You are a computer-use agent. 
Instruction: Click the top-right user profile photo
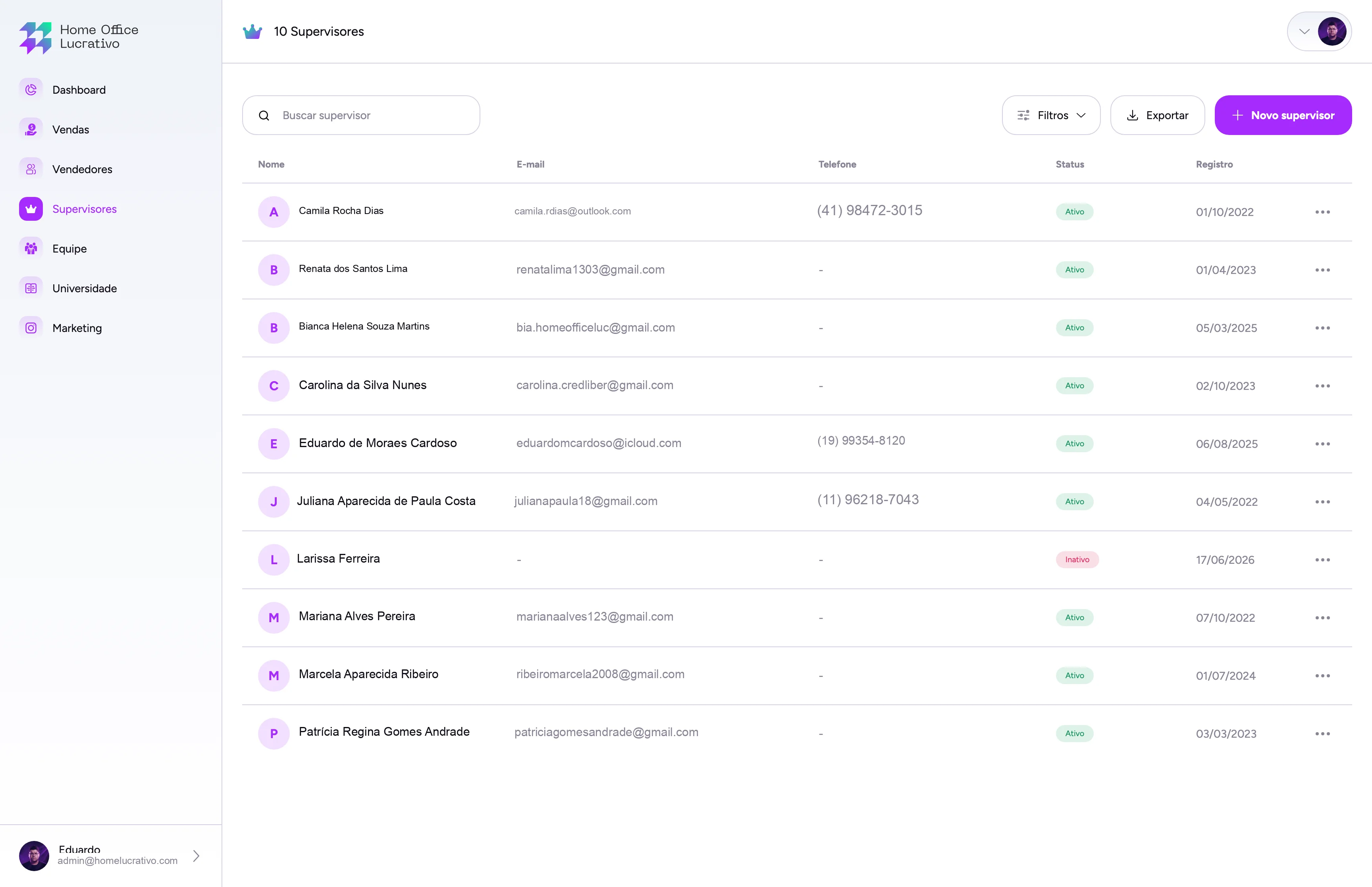[1332, 32]
